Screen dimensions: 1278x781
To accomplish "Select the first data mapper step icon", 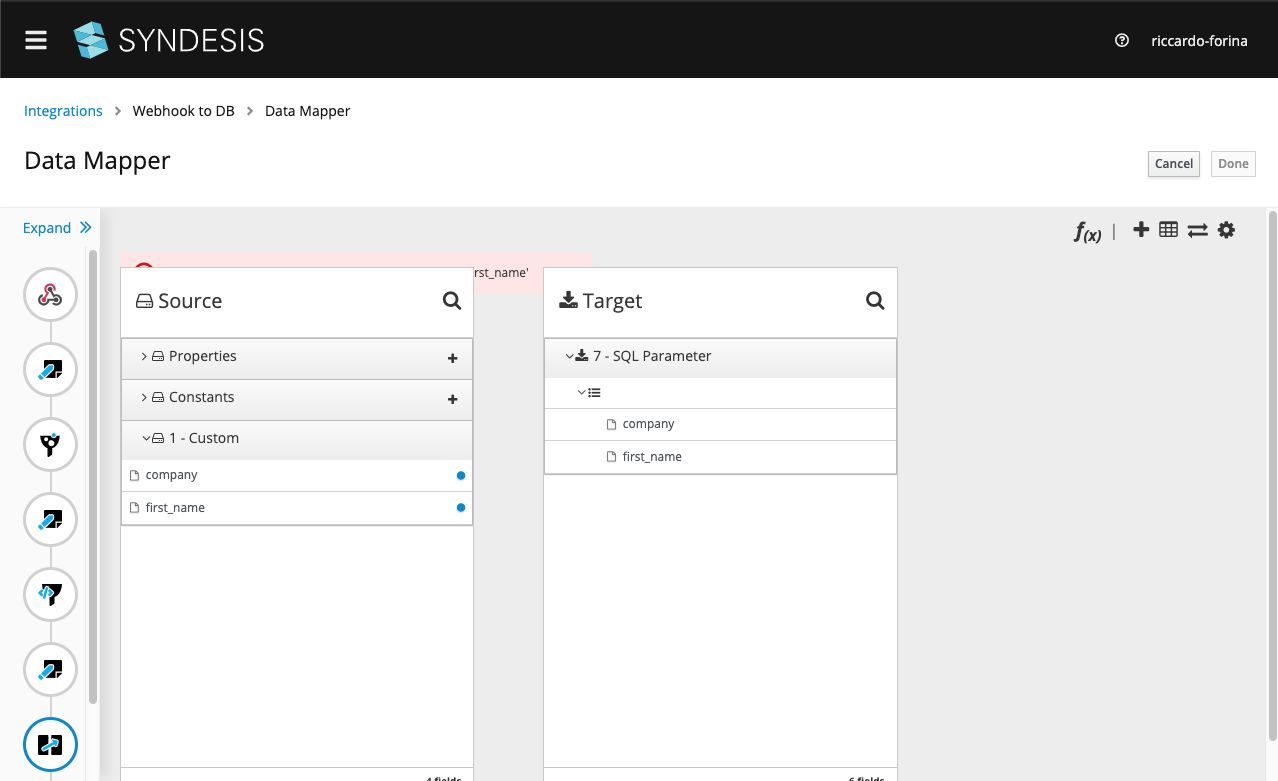I will click(50, 370).
